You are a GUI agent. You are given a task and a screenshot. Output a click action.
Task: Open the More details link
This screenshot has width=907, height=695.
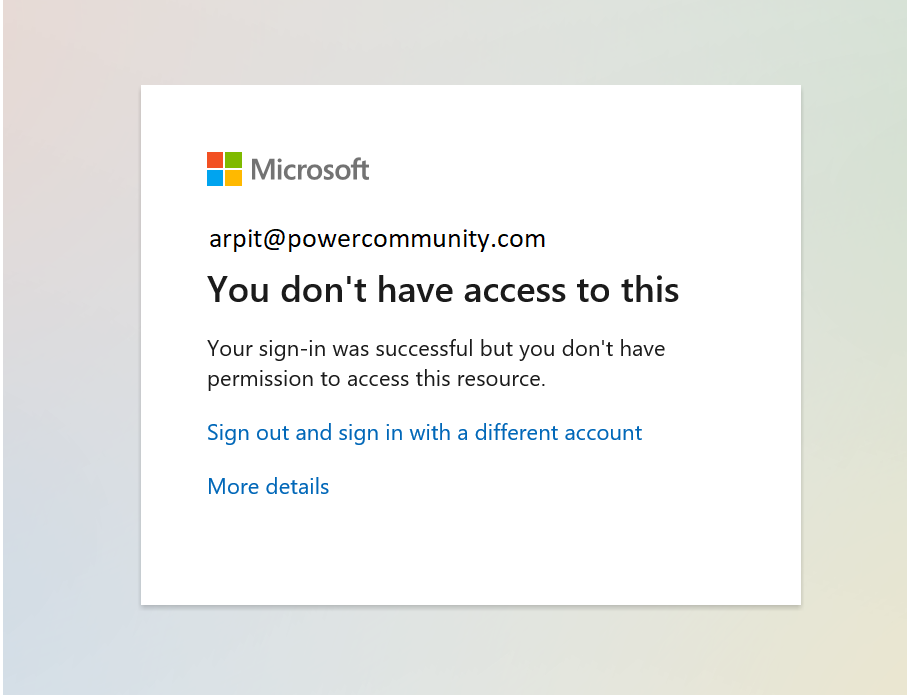click(x=268, y=487)
